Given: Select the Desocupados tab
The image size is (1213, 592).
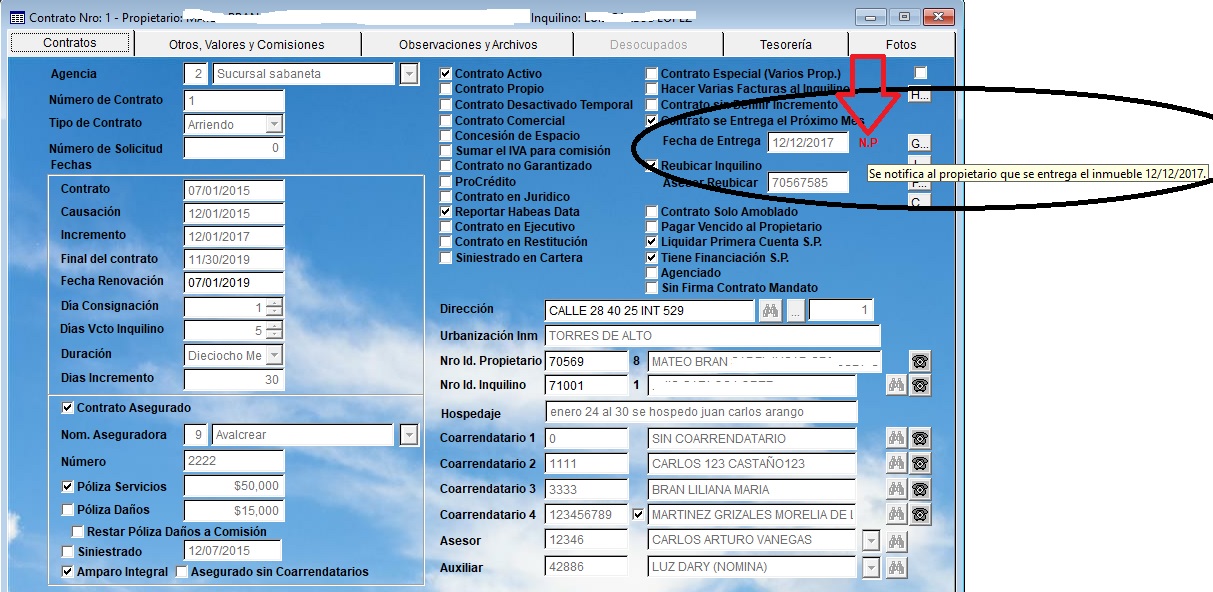Looking at the screenshot, I should pos(649,44).
